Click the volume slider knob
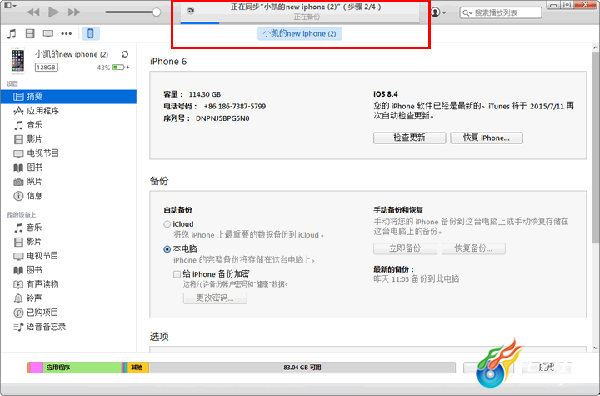 pyautogui.click(x=156, y=12)
